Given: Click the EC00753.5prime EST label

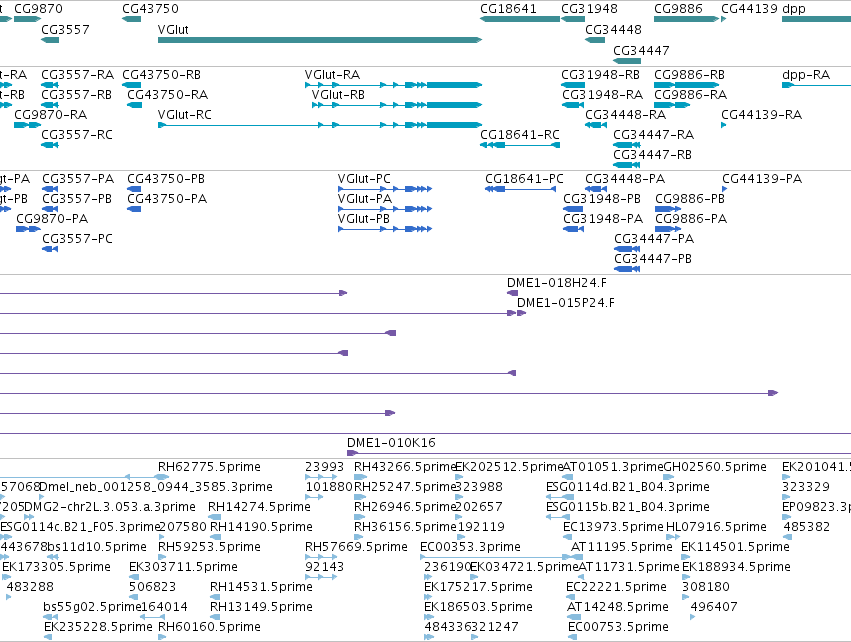Looking at the screenshot, I should coord(618,627).
